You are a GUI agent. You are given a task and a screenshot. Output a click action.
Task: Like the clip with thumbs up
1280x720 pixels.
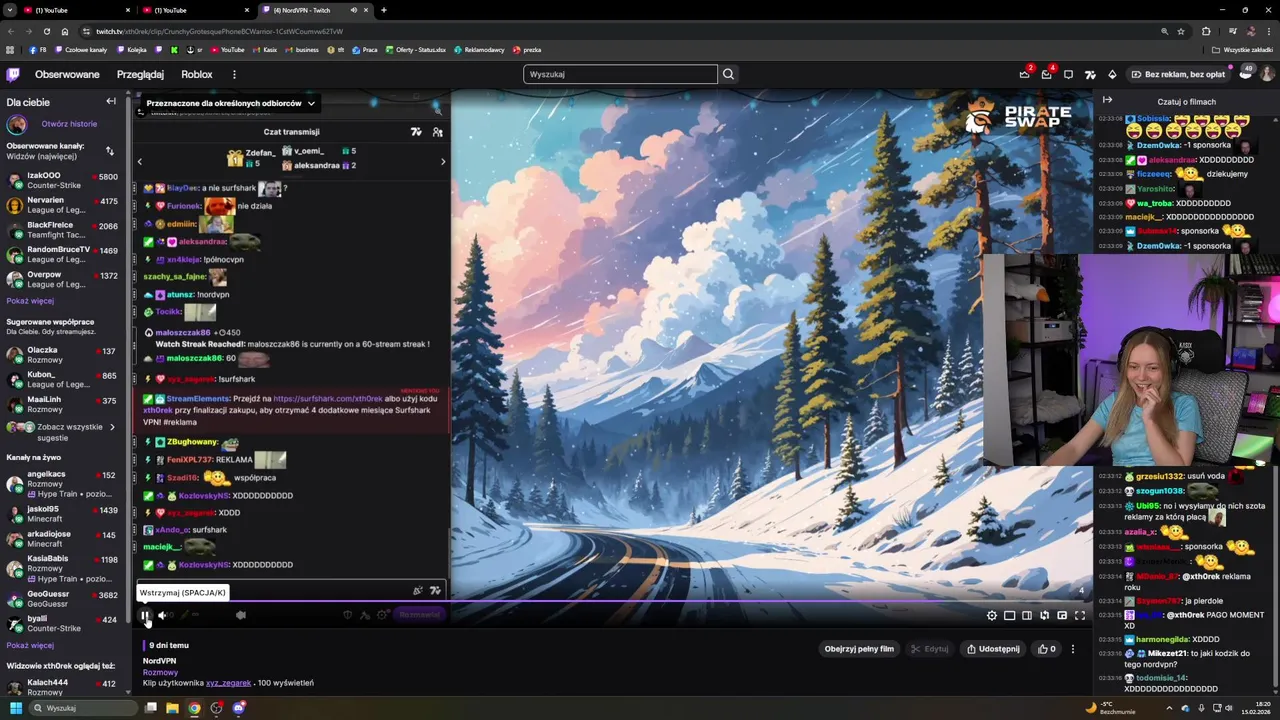point(1047,649)
